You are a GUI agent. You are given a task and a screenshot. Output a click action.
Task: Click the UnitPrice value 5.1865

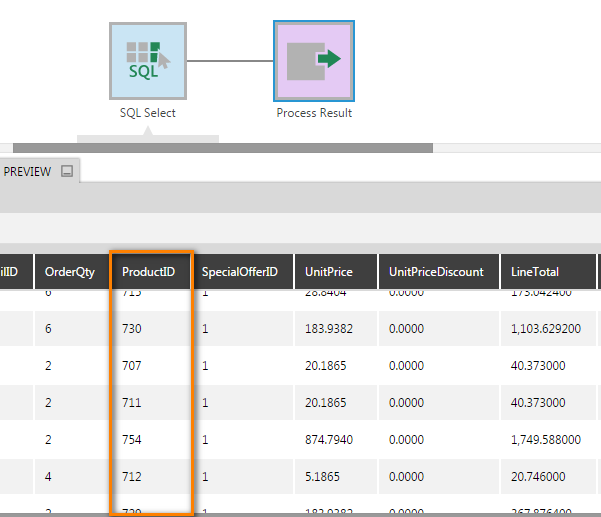click(x=322, y=476)
